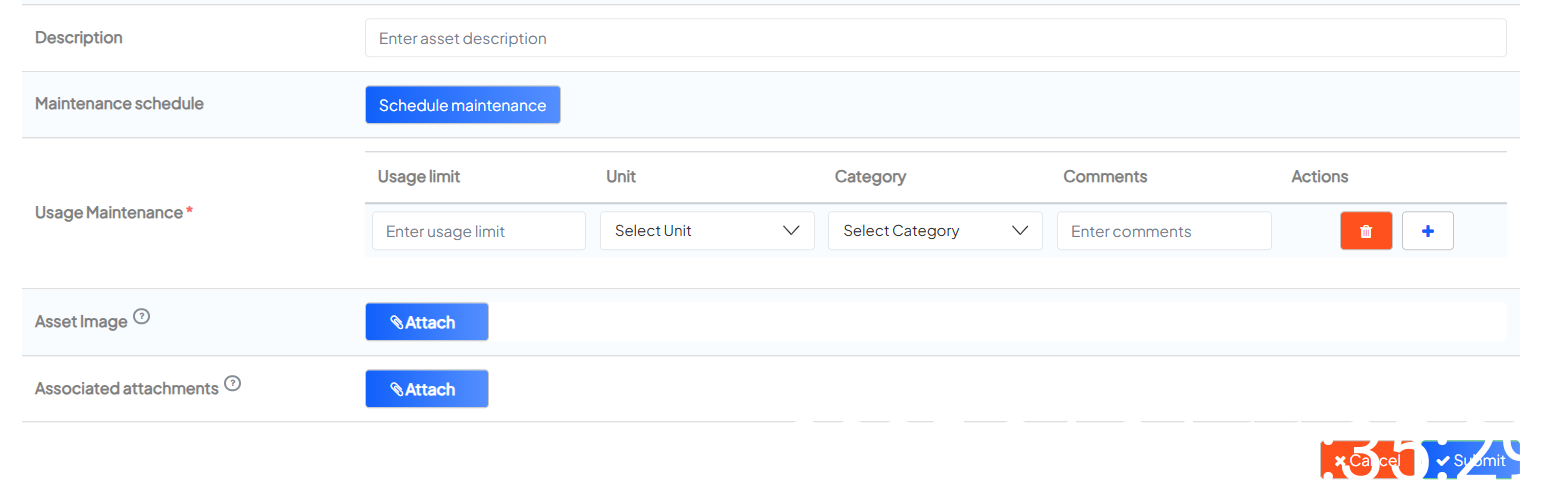Focus the Enter comments text box
This screenshot has height=502, width=1546.
(1164, 231)
